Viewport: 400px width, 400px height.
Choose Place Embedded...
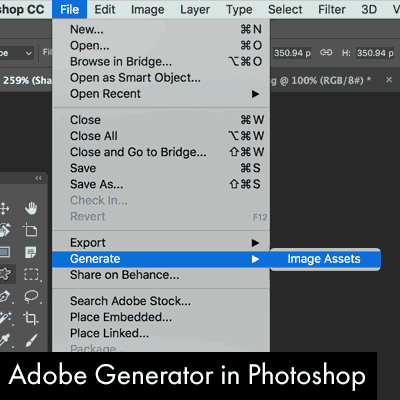coord(161,317)
